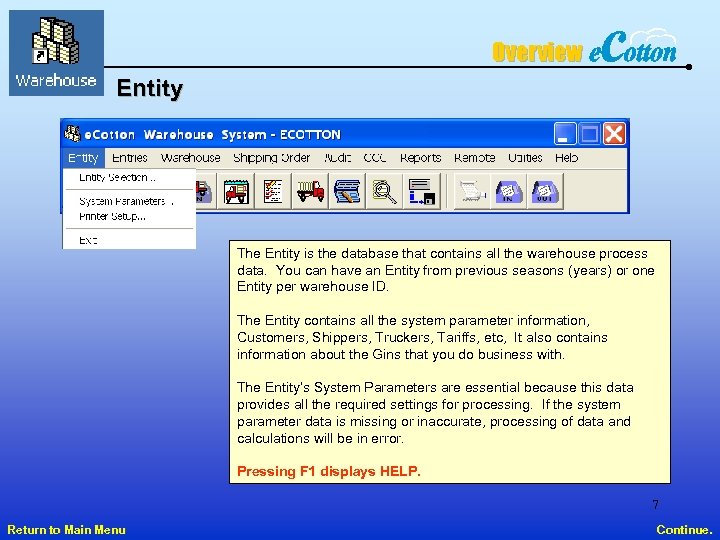Open the Entries menu
720x540 pixels.
click(x=129, y=158)
